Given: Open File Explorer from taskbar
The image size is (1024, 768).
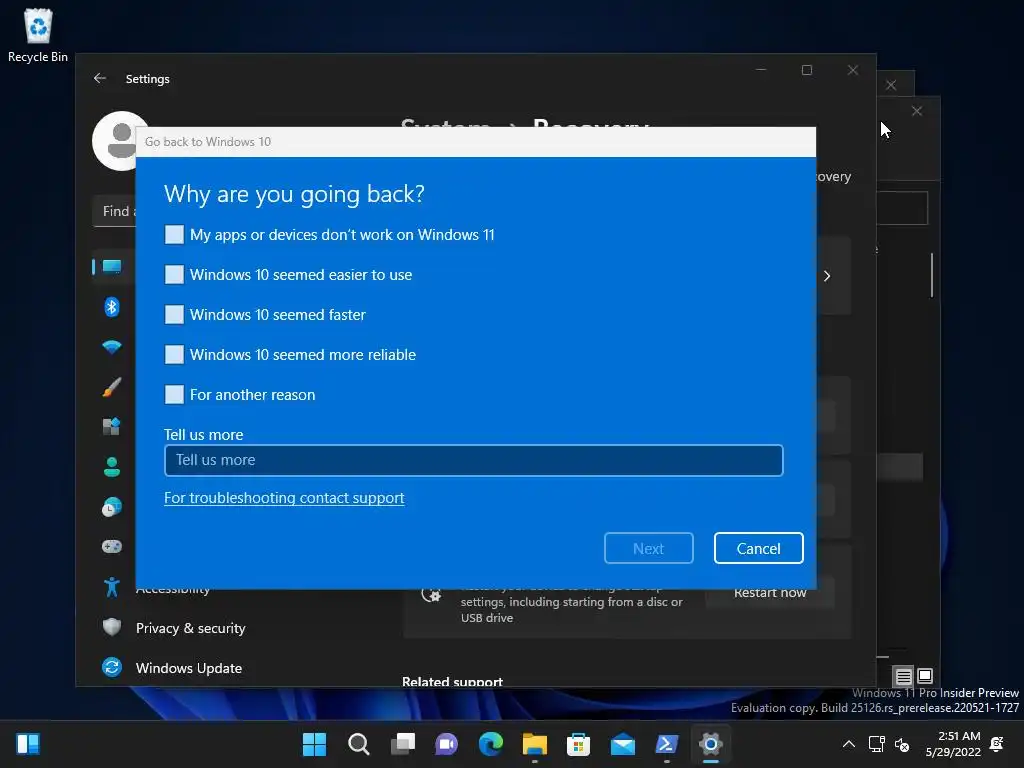Looking at the screenshot, I should pos(534,744).
